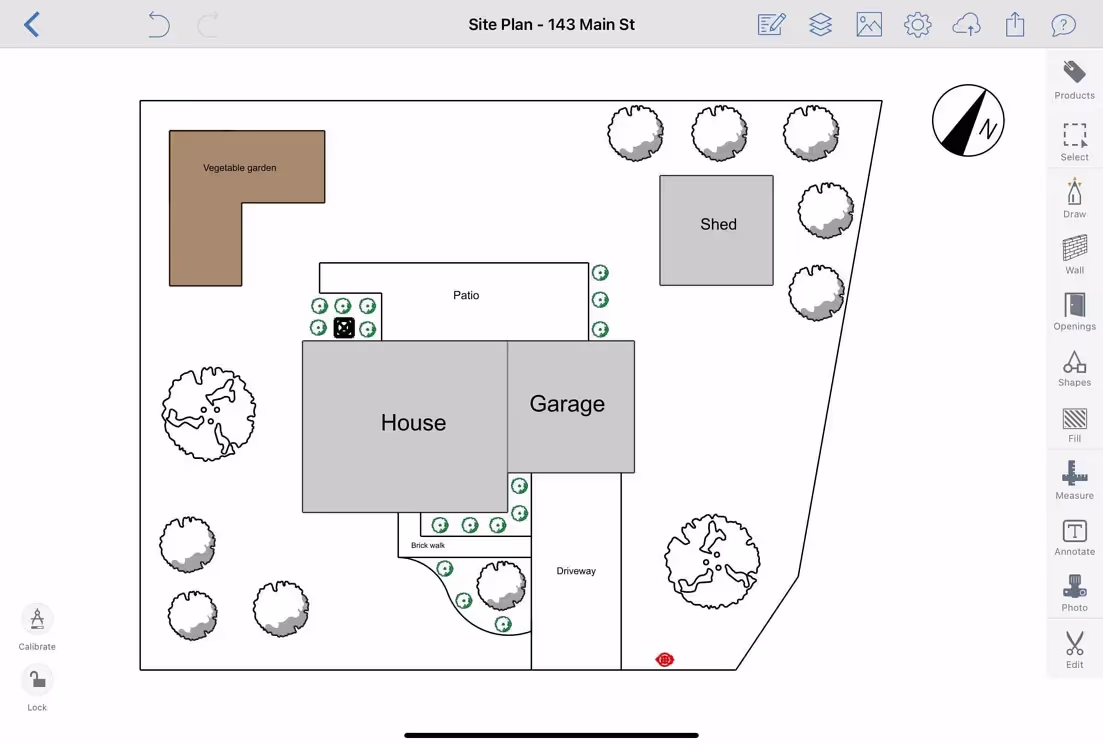This screenshot has width=1103, height=745.
Task: Open the layers panel icon
Action: tap(820, 25)
